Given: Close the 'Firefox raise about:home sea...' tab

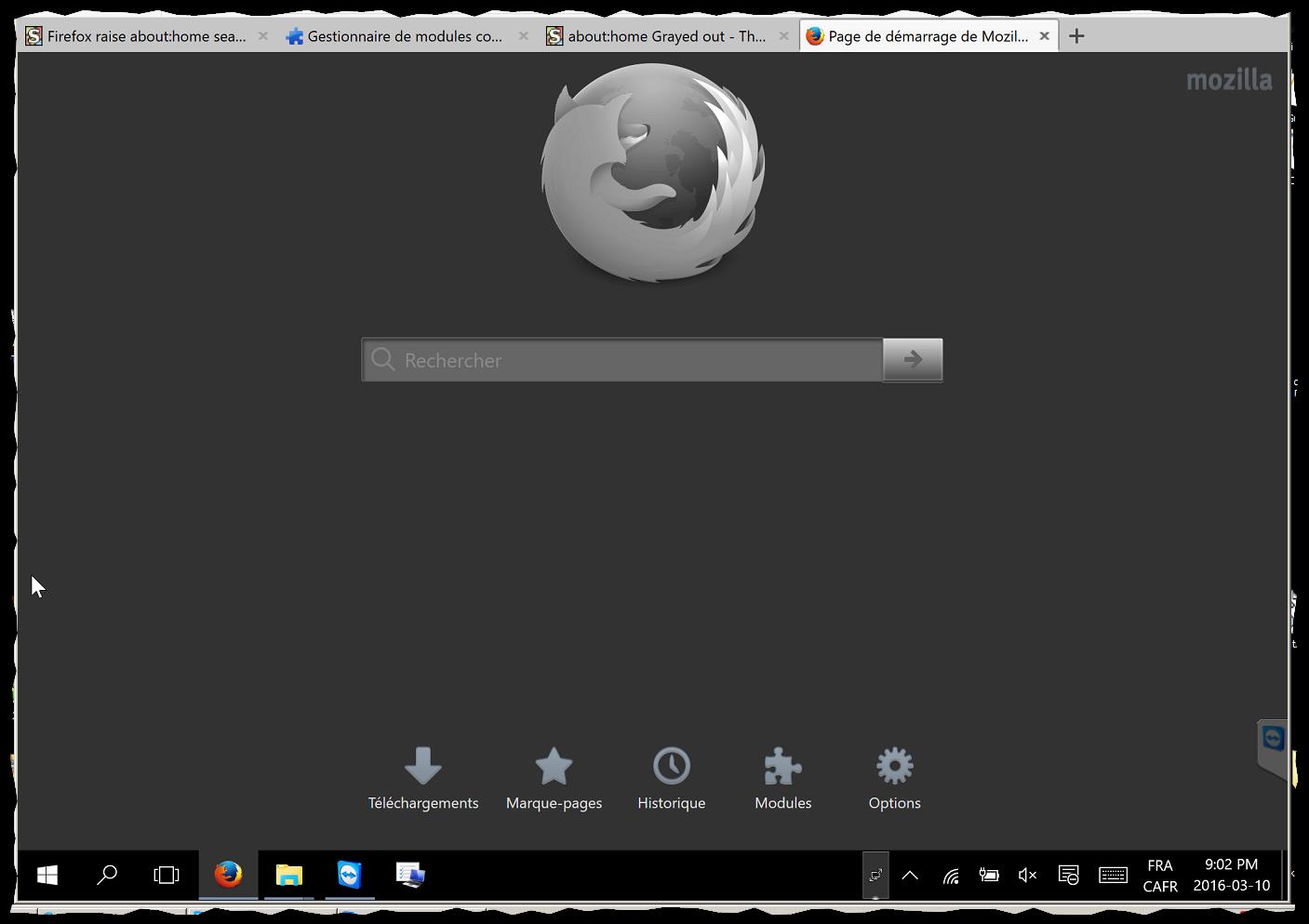Looking at the screenshot, I should (263, 36).
